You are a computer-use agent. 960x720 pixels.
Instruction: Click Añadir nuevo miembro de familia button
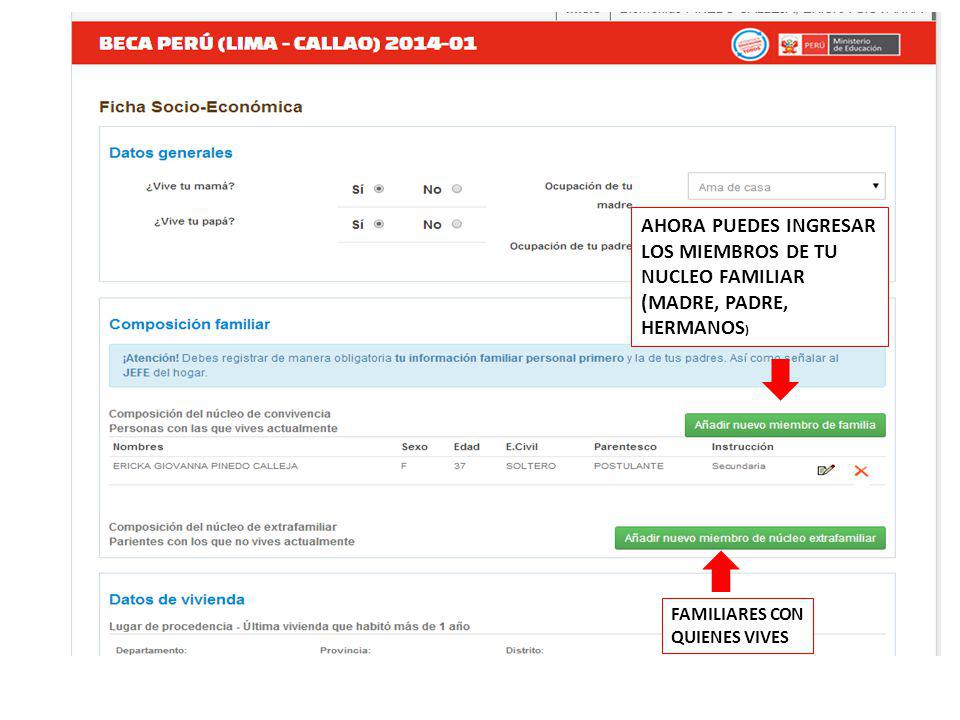tap(785, 425)
